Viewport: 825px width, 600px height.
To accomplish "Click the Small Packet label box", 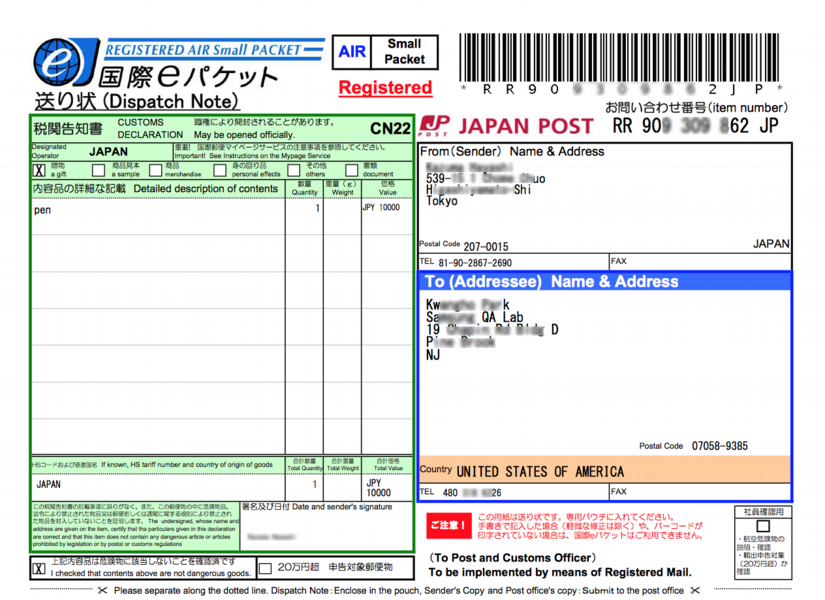I will click(404, 52).
